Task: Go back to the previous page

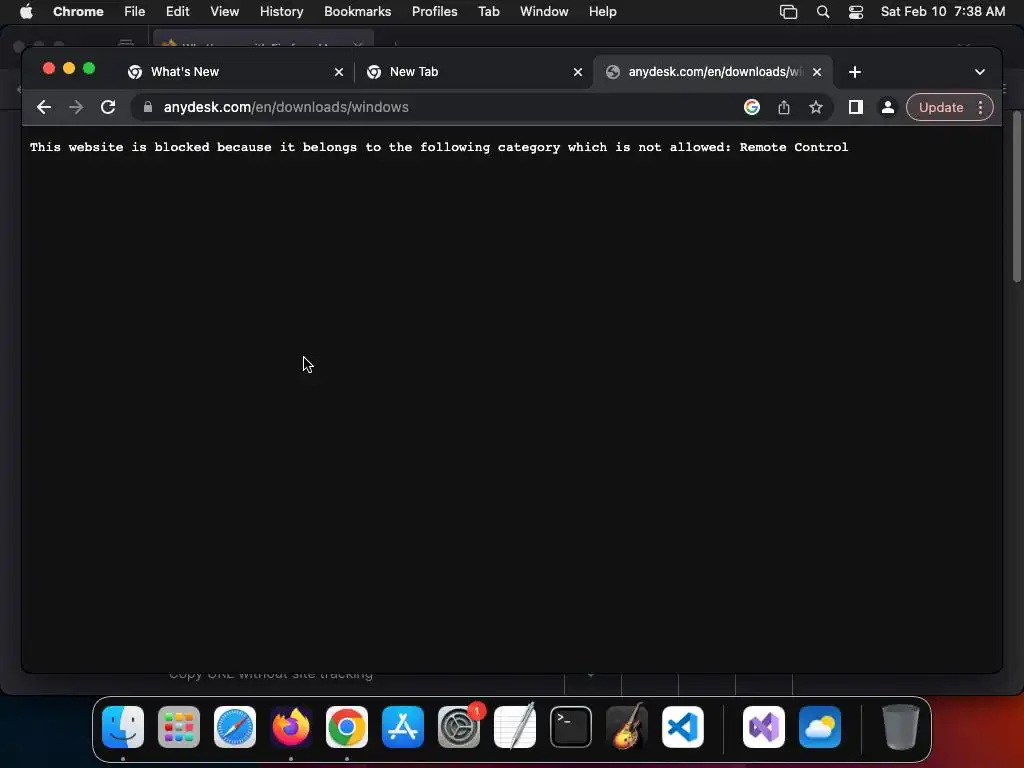Action: [44, 107]
